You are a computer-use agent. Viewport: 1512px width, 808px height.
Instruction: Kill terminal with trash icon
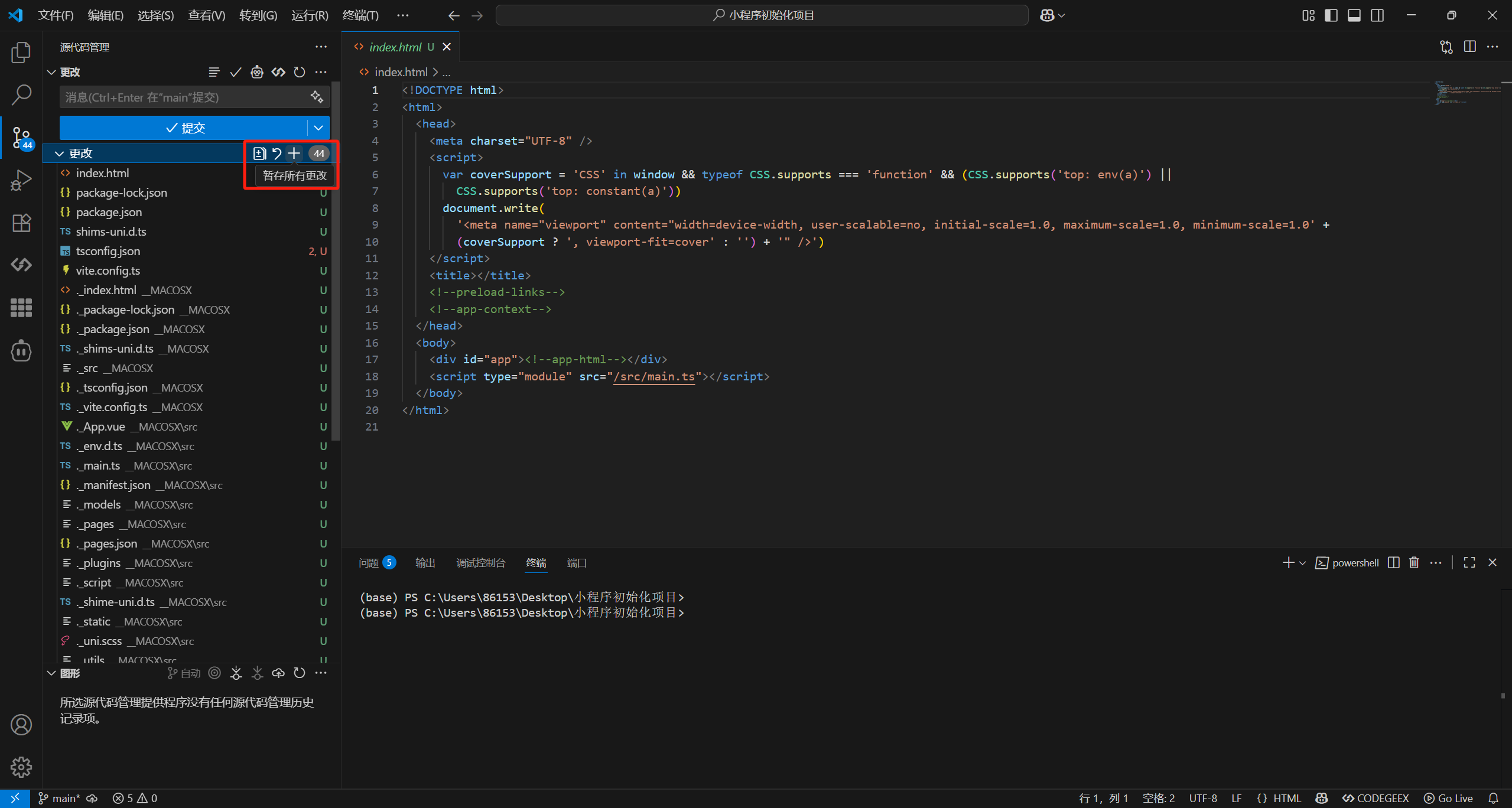click(1414, 562)
